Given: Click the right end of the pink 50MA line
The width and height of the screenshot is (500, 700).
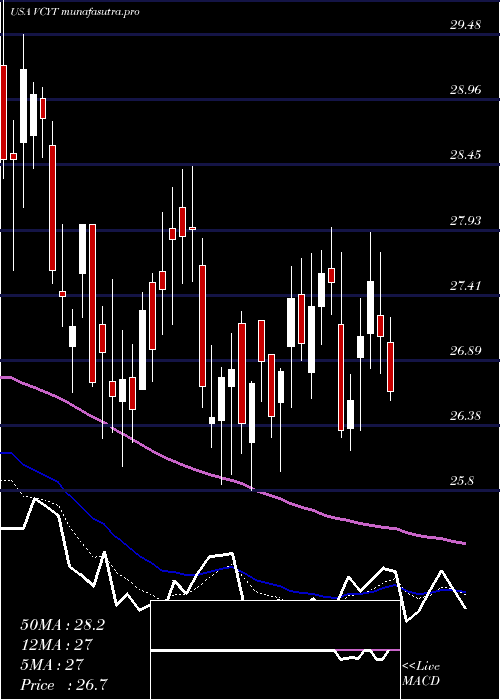Looking at the screenshot, I should click(464, 543).
